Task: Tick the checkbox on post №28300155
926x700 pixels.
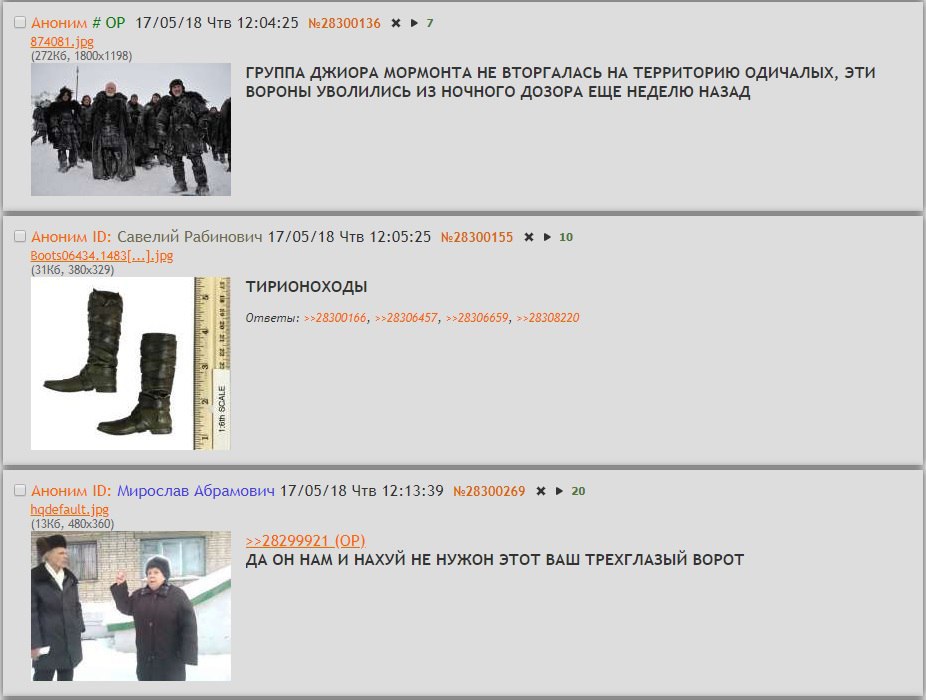Action: [x=20, y=236]
